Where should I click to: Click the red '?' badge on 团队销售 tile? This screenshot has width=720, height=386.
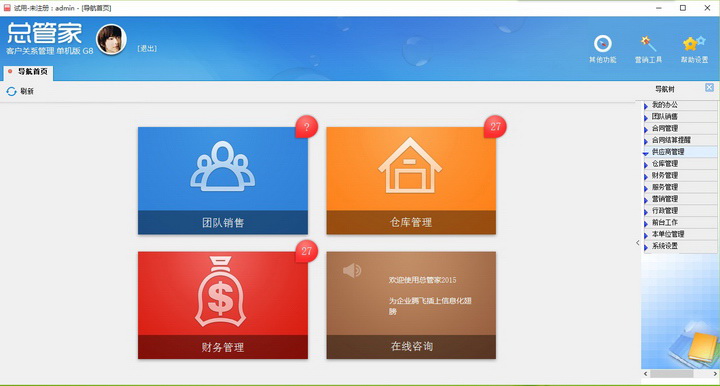point(307,127)
